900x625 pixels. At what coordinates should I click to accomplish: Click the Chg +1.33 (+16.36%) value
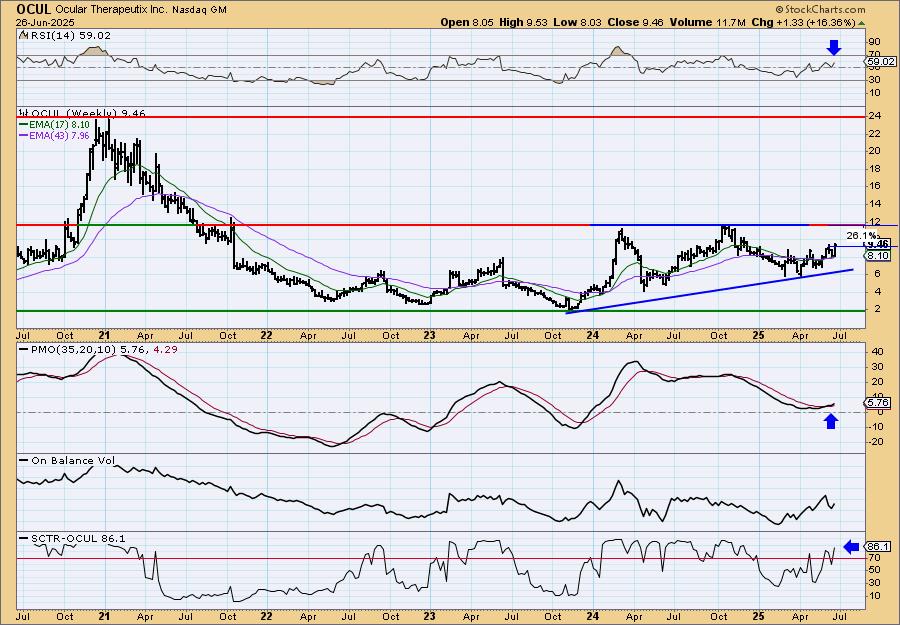(x=804, y=22)
